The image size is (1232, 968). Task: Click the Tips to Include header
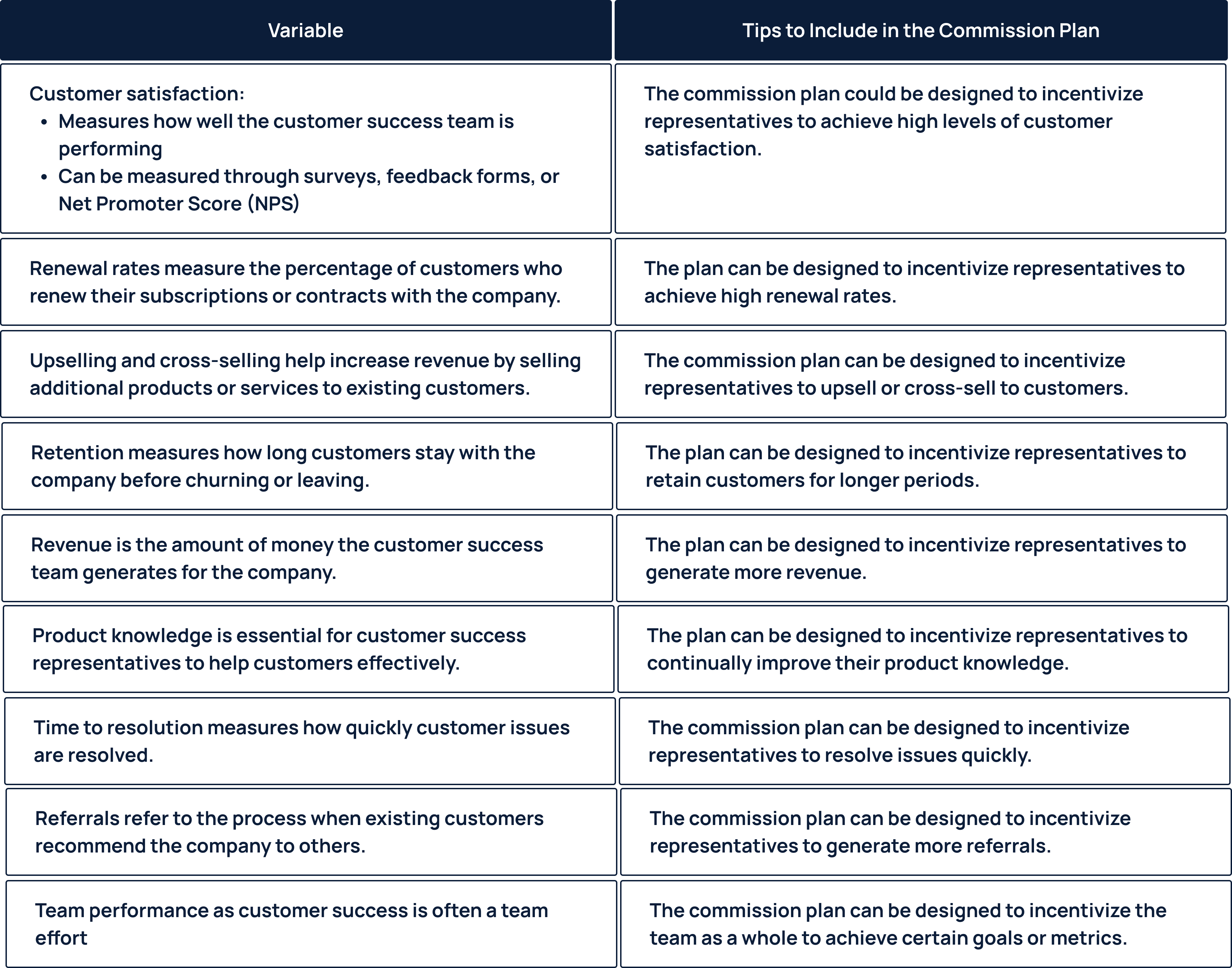921,28
